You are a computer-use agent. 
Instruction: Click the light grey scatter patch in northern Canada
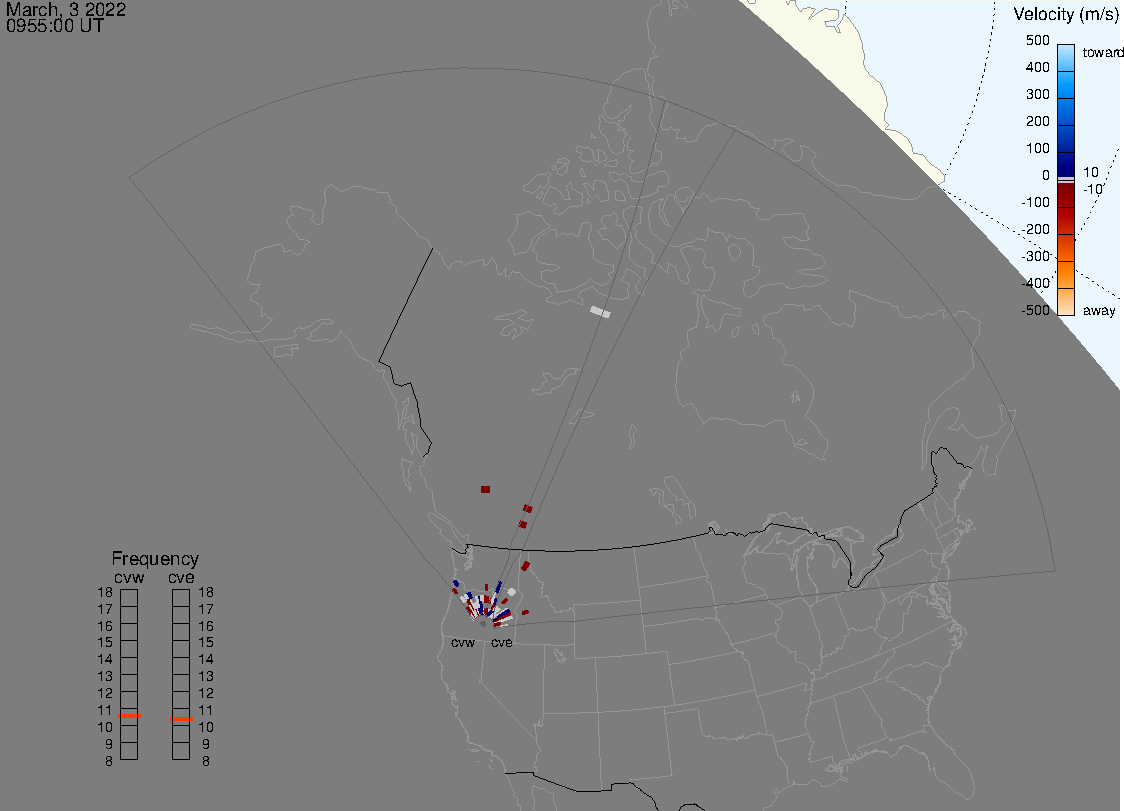tap(600, 312)
